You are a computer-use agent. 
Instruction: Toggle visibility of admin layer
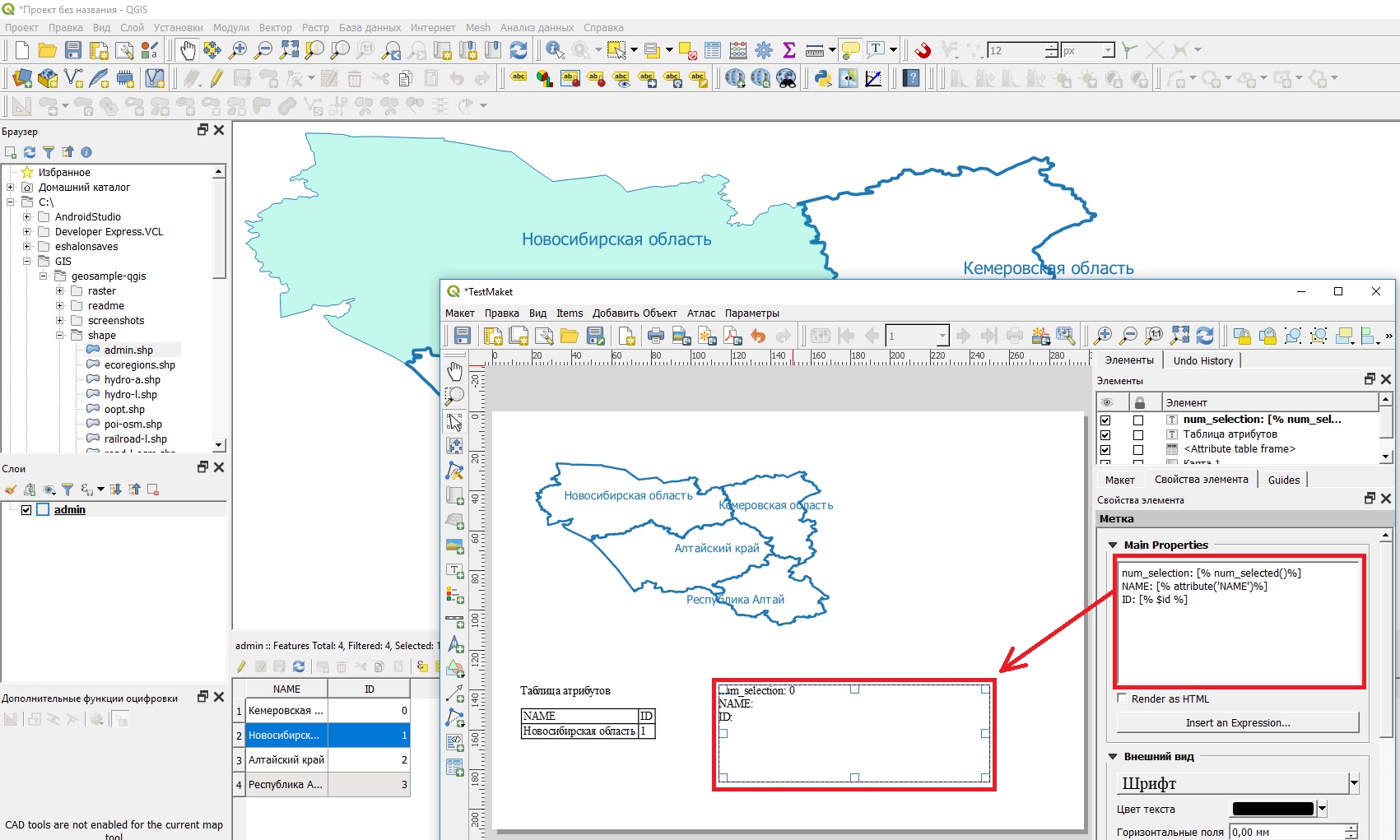click(26, 510)
